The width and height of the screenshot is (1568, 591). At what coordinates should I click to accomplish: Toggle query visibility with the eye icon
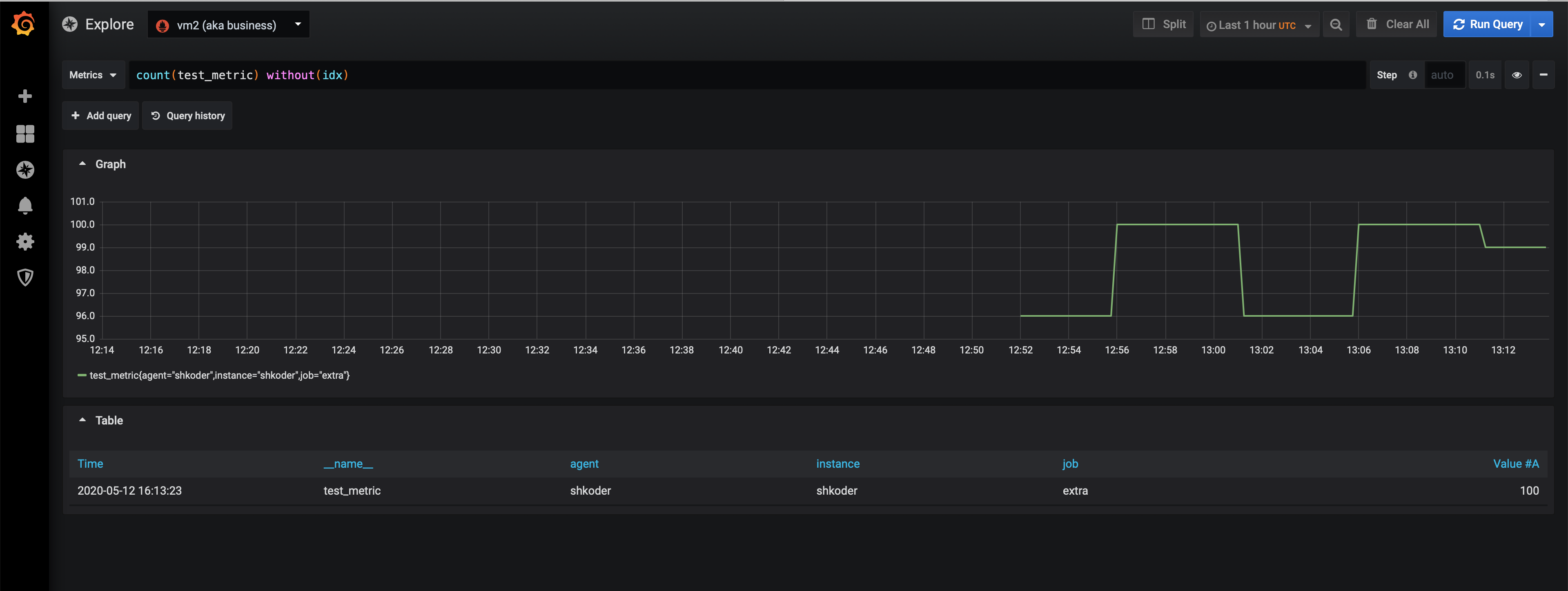1517,75
